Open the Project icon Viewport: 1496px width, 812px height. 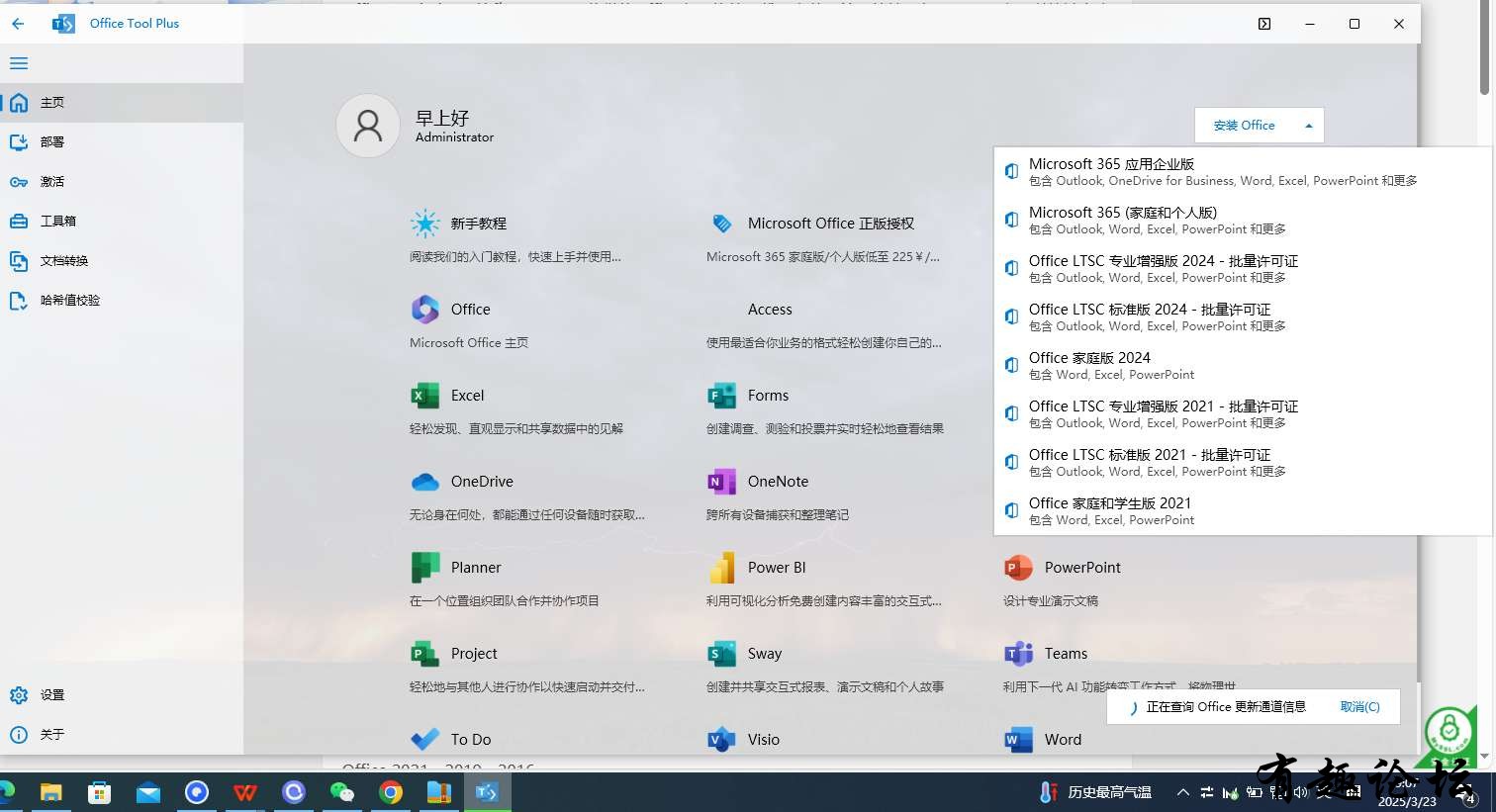click(x=425, y=654)
